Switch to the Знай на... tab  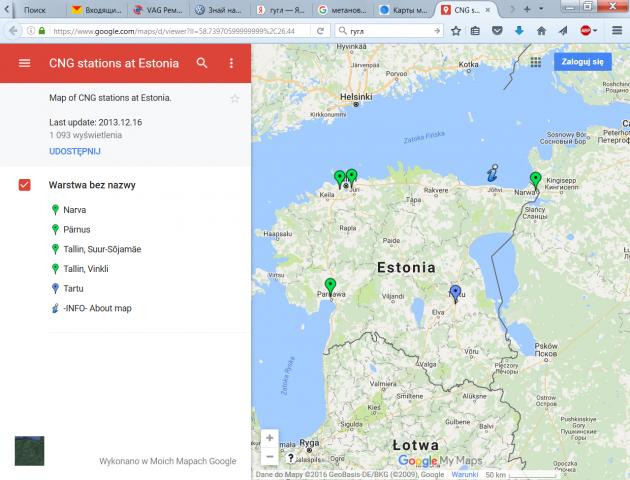pos(219,10)
